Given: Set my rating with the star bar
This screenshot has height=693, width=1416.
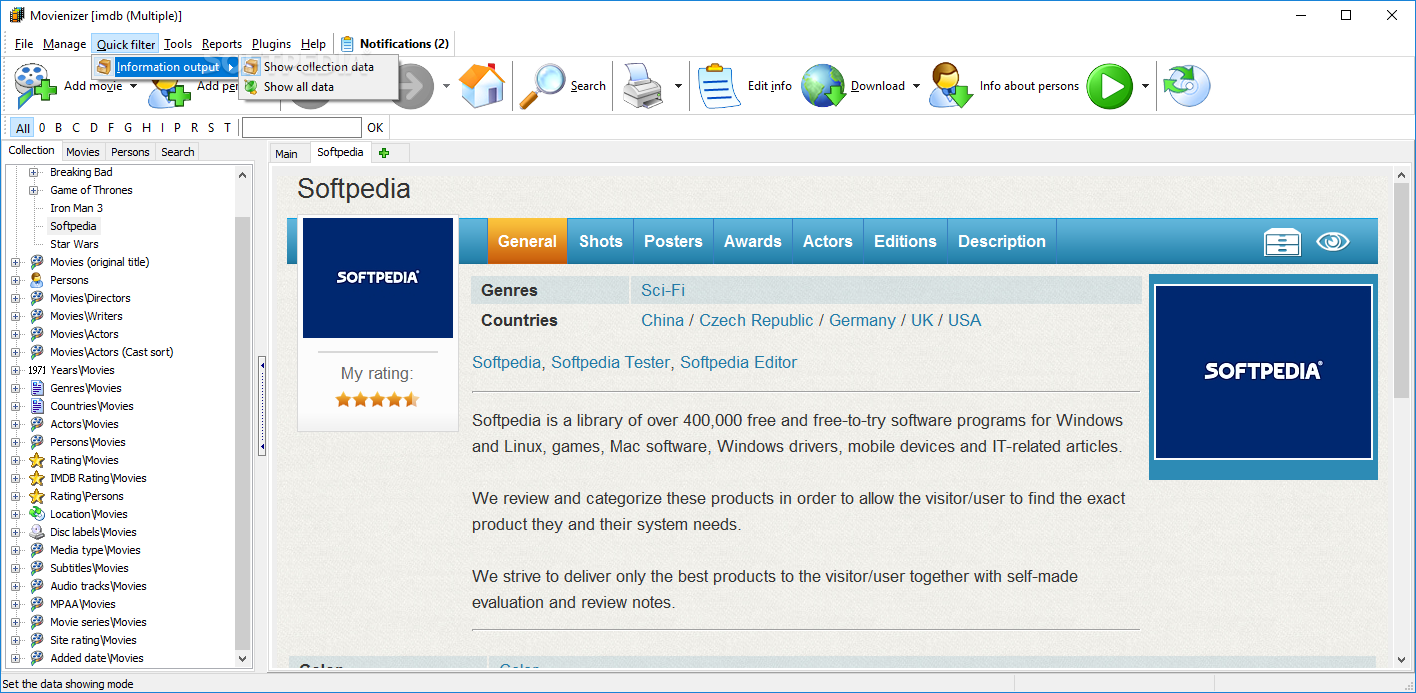Looking at the screenshot, I should click(x=377, y=400).
